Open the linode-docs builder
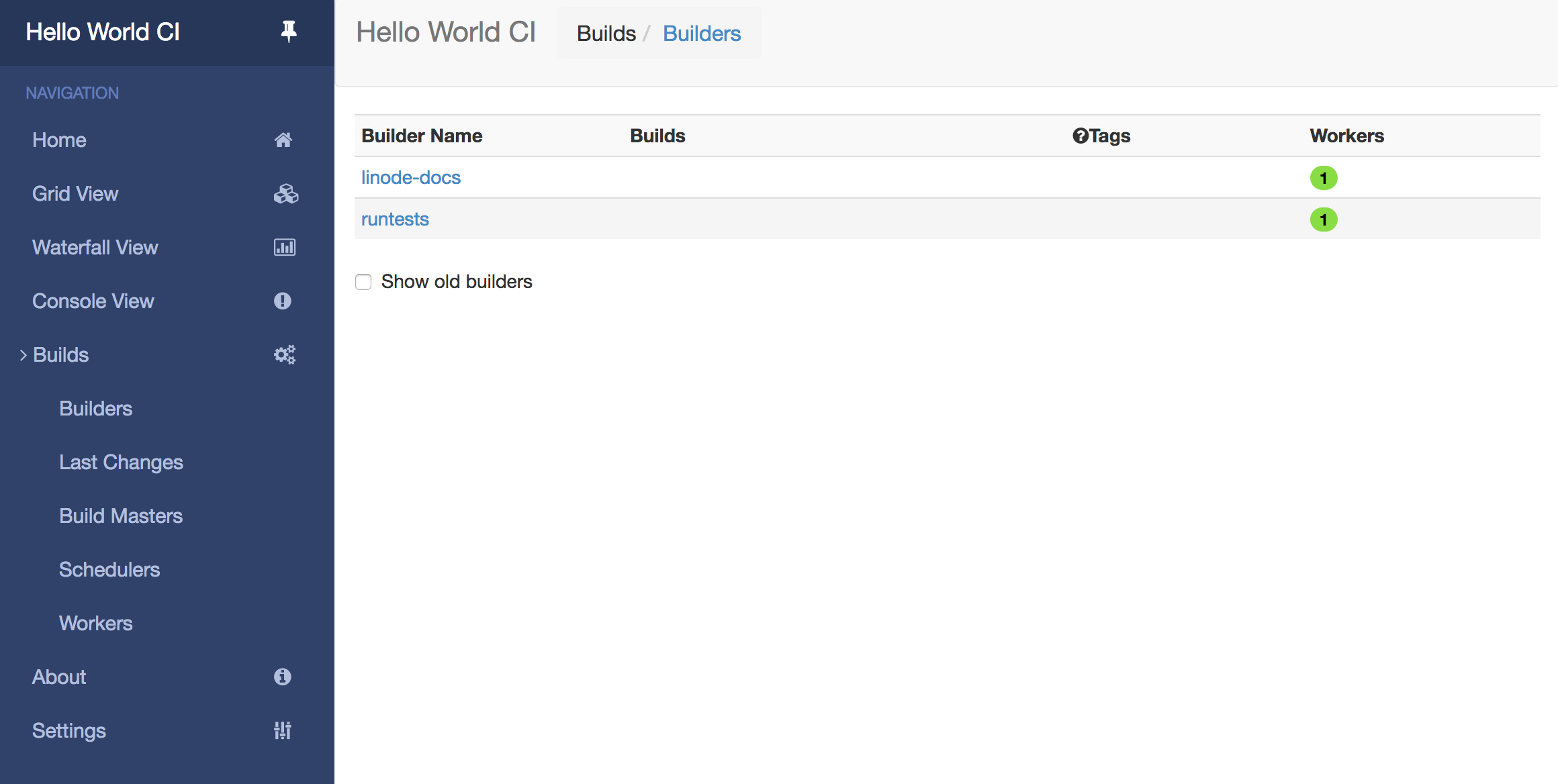The height and width of the screenshot is (784, 1558). 411,177
